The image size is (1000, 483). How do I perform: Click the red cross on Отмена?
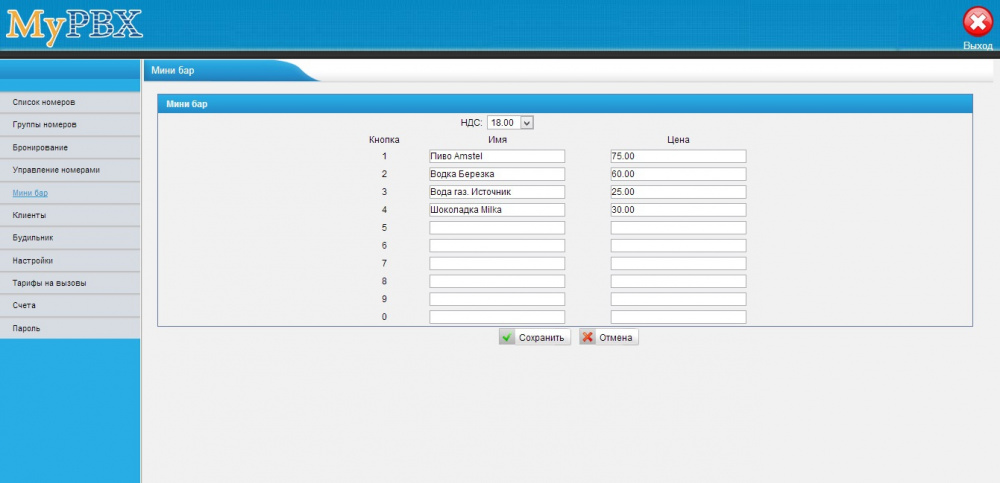[x=587, y=338]
